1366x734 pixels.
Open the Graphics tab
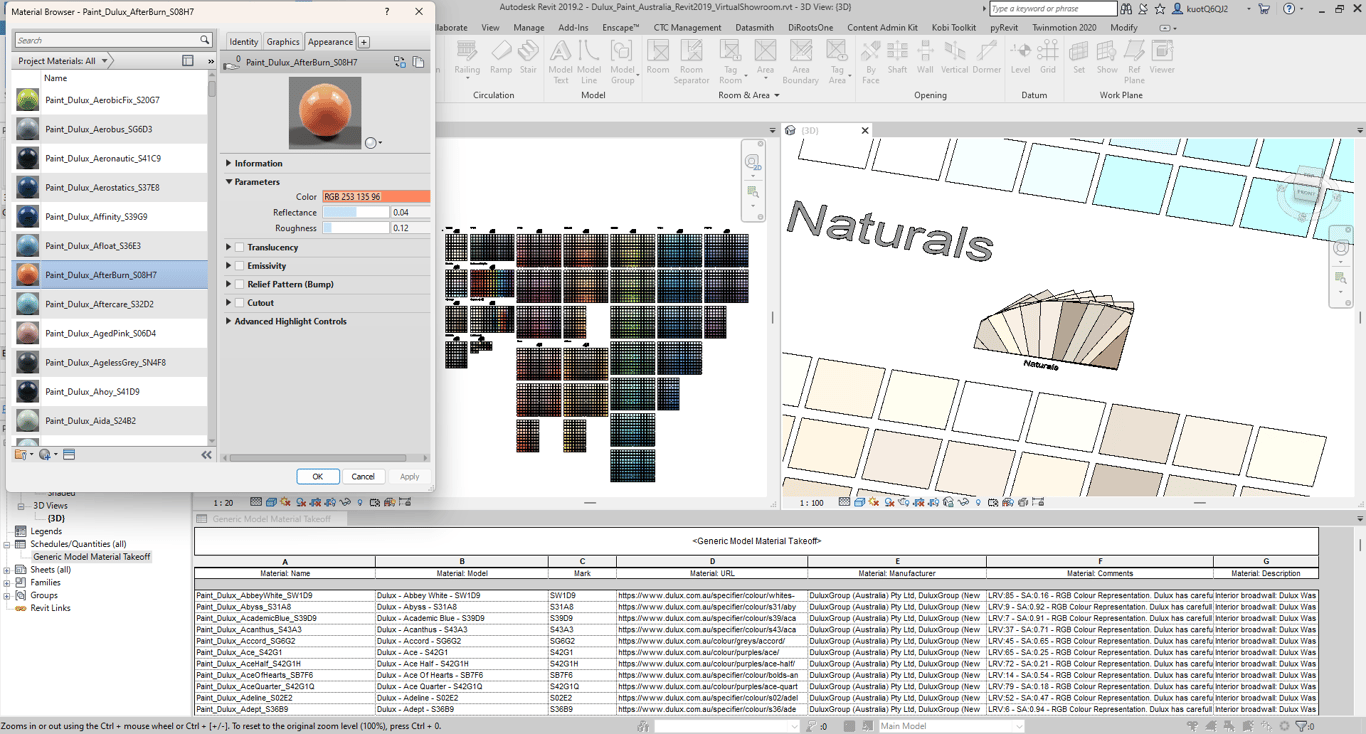pyautogui.click(x=282, y=42)
